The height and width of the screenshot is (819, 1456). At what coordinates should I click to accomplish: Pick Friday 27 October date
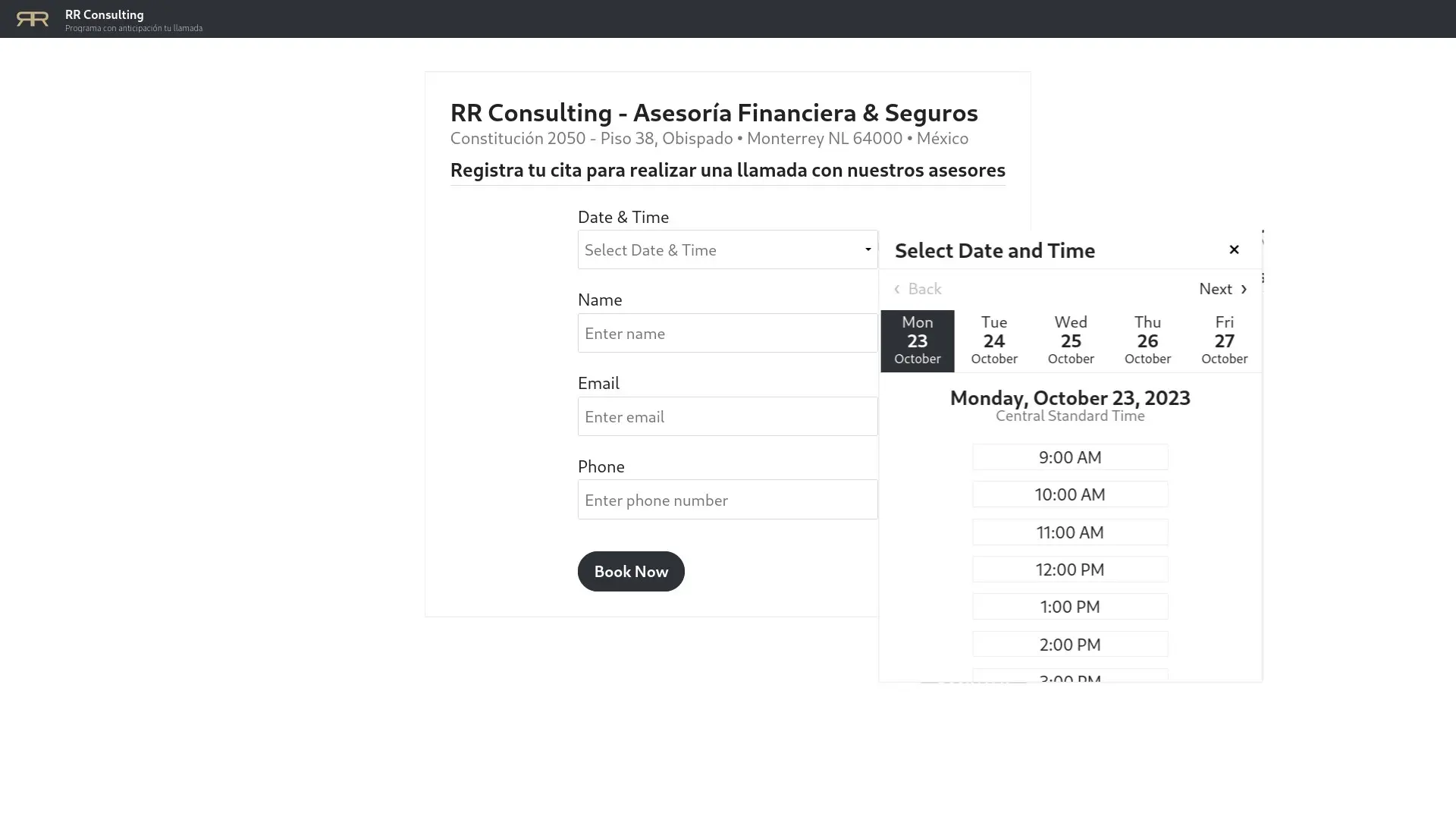point(1224,340)
